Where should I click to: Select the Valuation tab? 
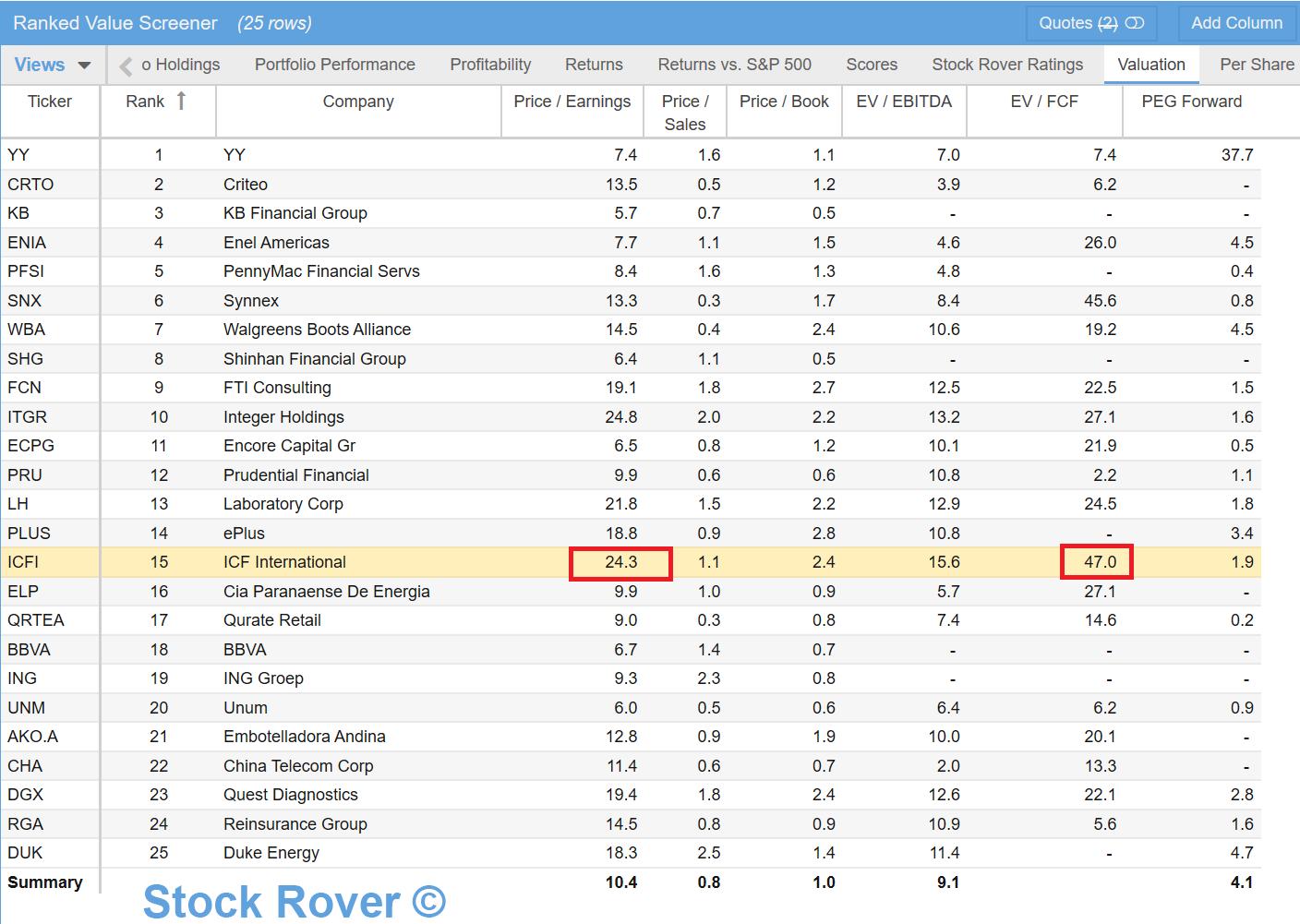pos(1151,65)
